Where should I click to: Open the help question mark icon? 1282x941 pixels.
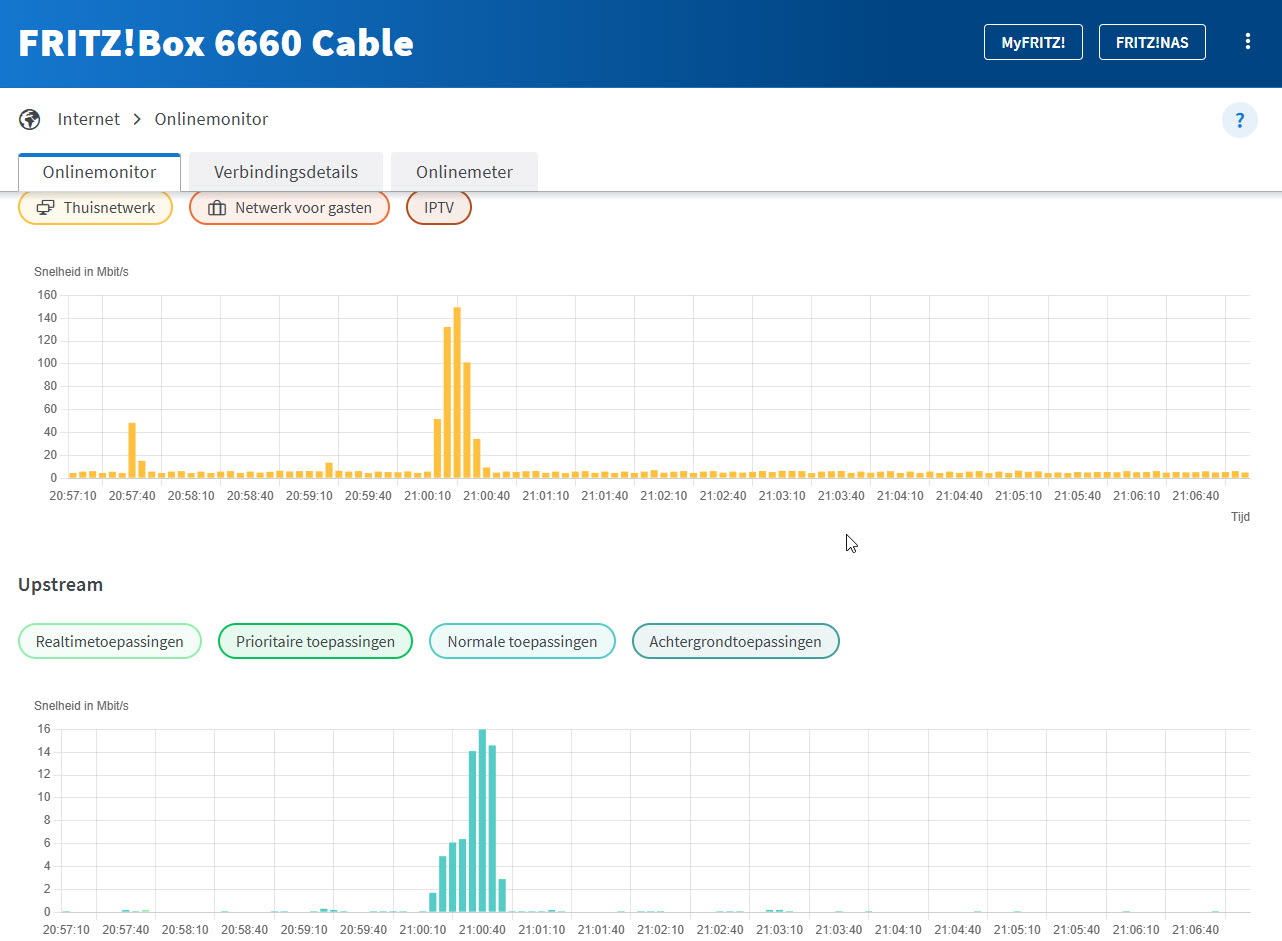coord(1239,120)
